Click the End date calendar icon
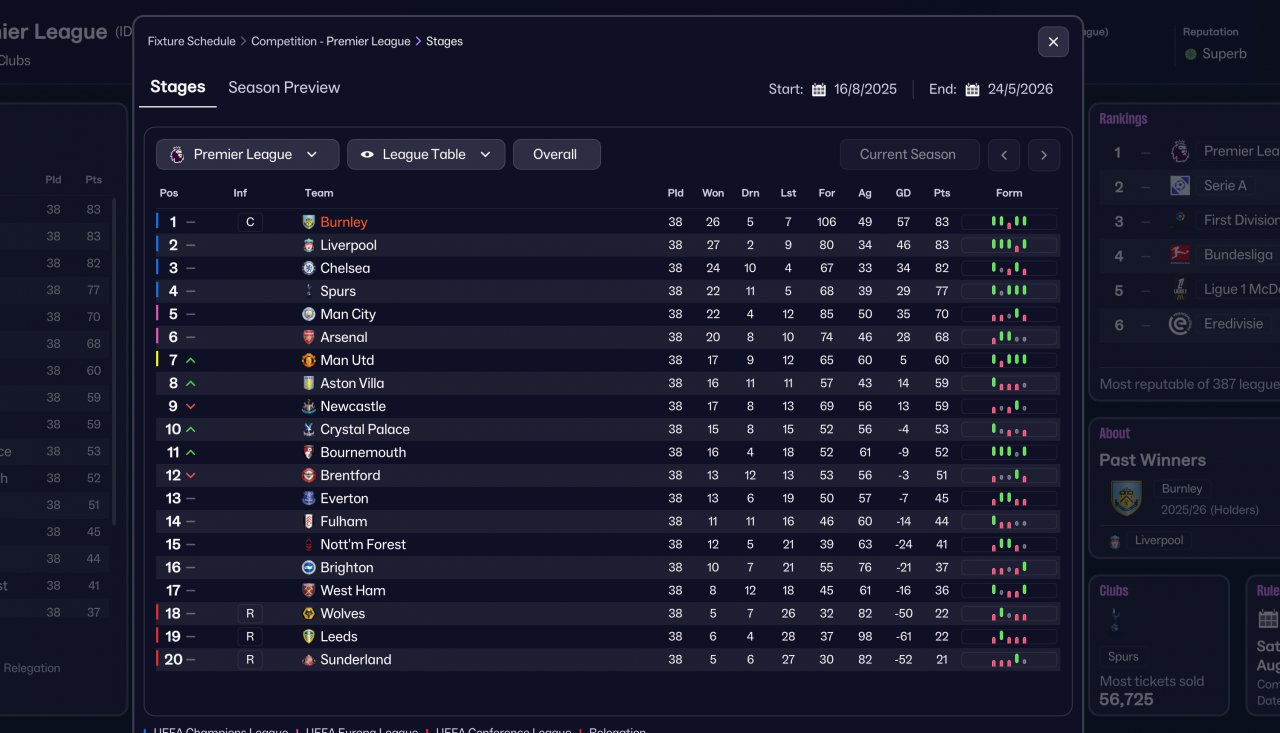Screen dimensions: 1280x733 972,89
